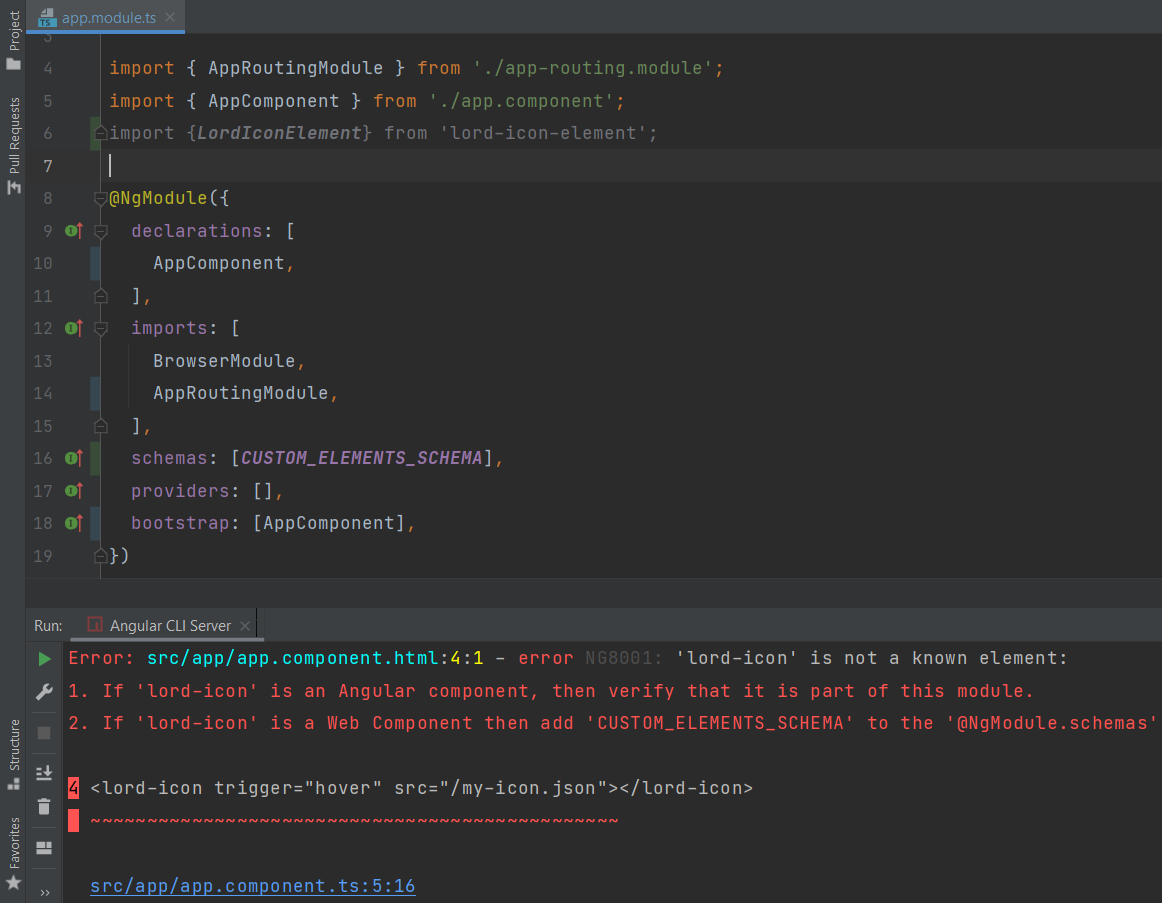1162x903 pixels.
Task: Collapse the declarations array fold arrow on line 9
Action: point(99,230)
